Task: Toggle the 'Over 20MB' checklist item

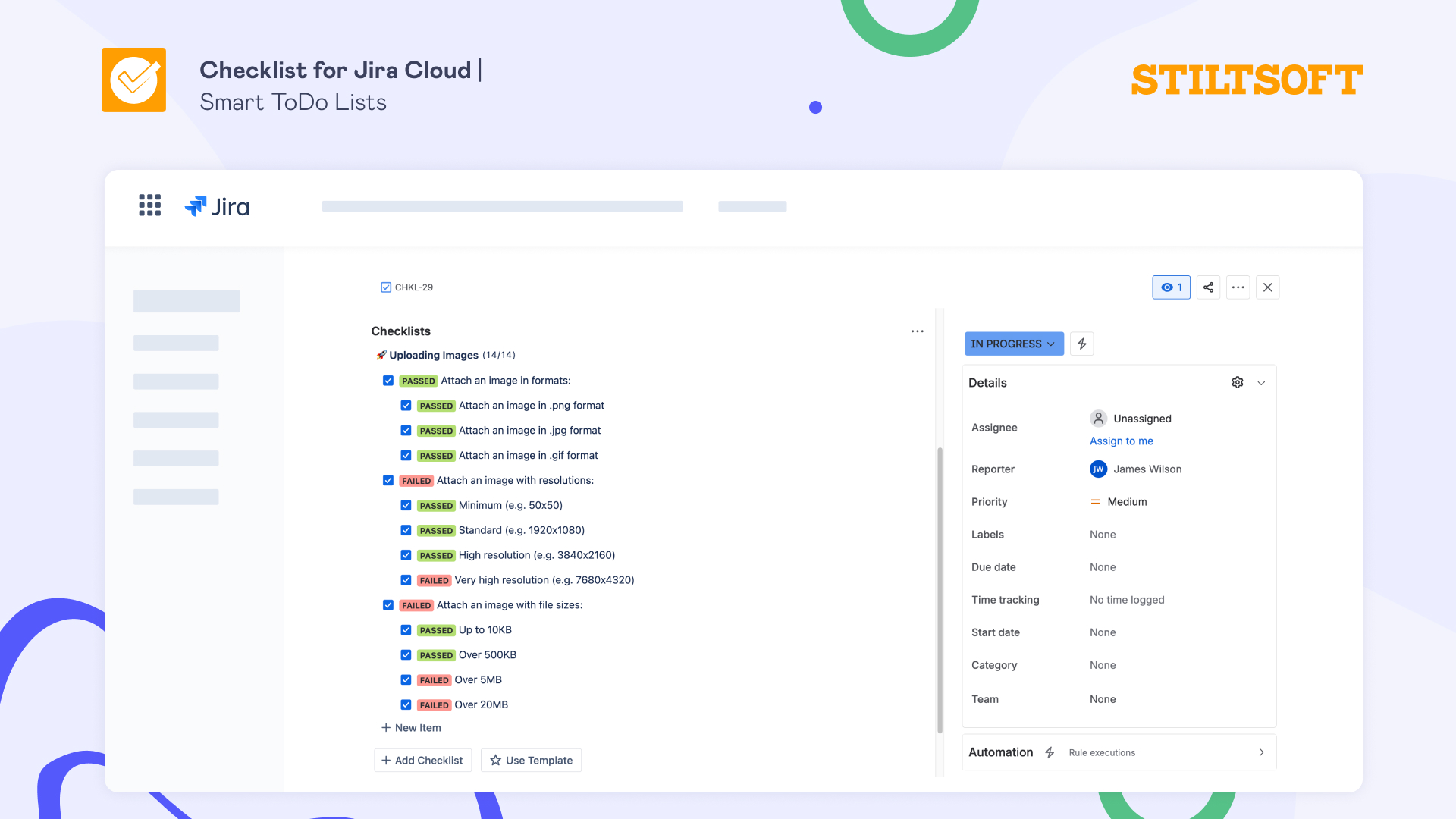Action: pyautogui.click(x=406, y=704)
